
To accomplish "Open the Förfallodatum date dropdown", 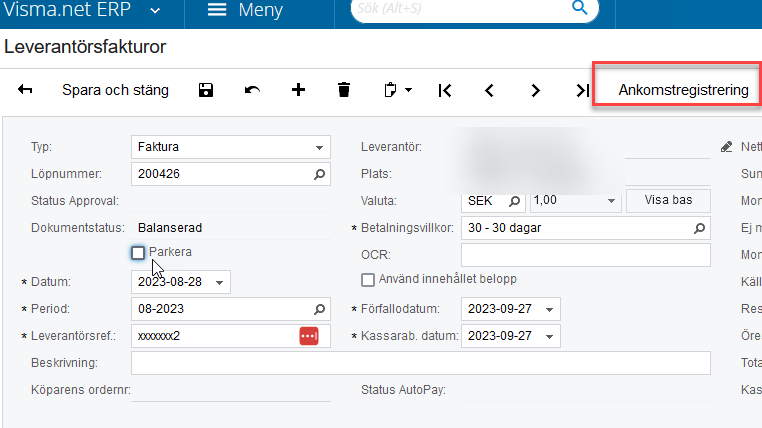I will point(550,309).
